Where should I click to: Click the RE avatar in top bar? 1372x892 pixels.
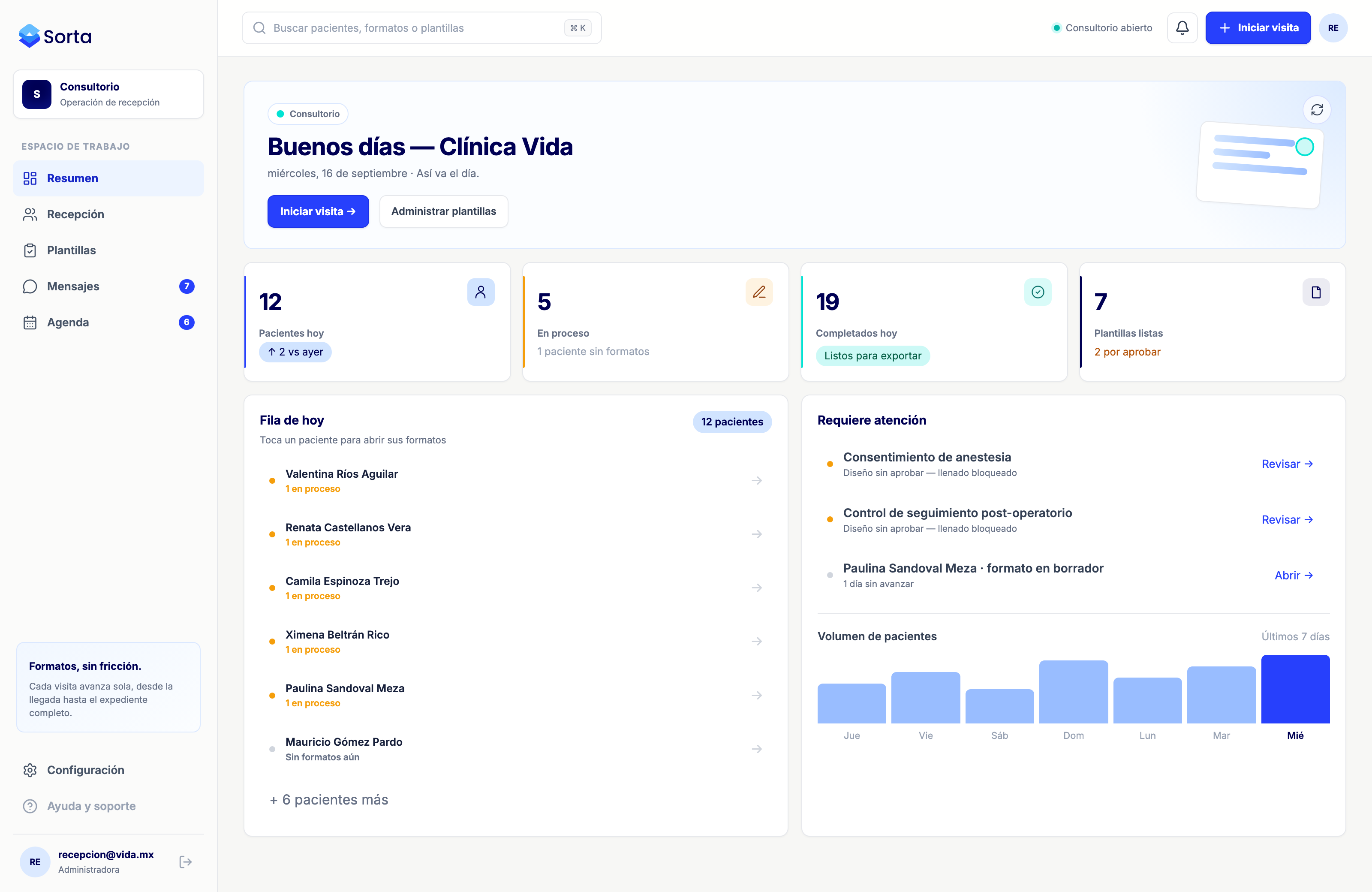pyautogui.click(x=1333, y=28)
